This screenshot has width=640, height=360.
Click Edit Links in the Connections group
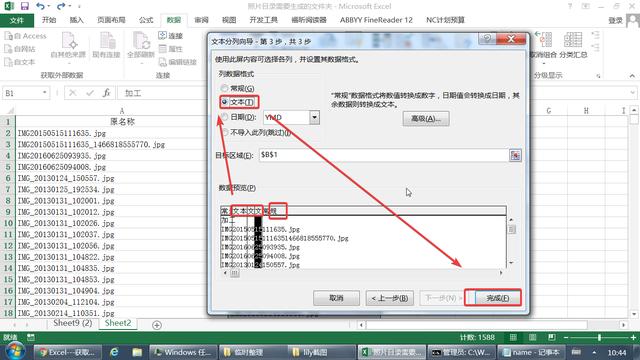178,62
